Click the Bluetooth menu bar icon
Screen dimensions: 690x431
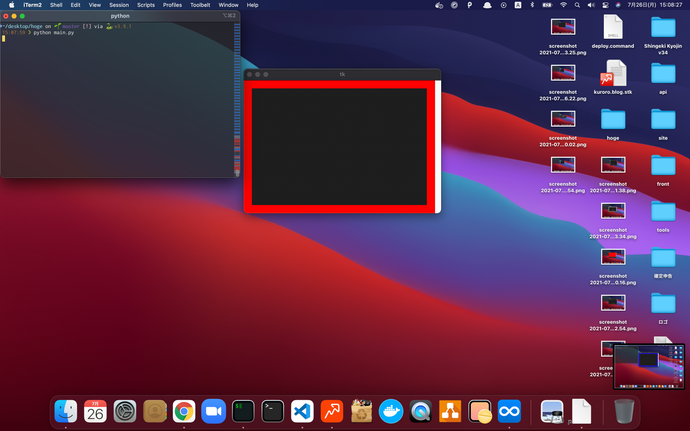532,5
